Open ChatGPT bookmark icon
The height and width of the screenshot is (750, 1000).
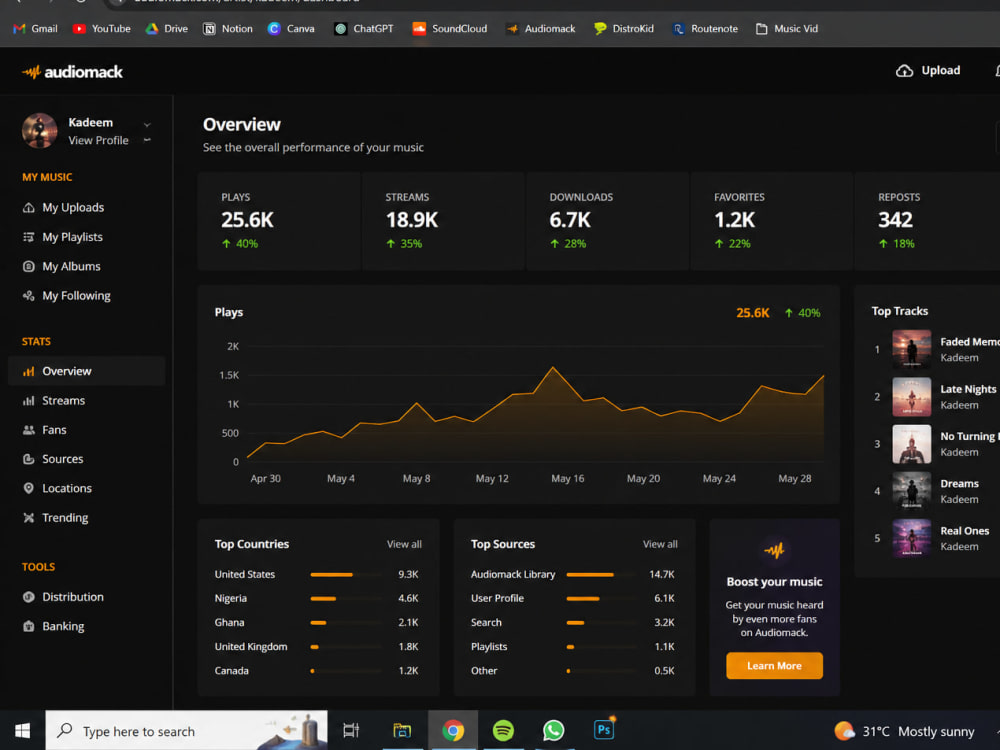(341, 29)
